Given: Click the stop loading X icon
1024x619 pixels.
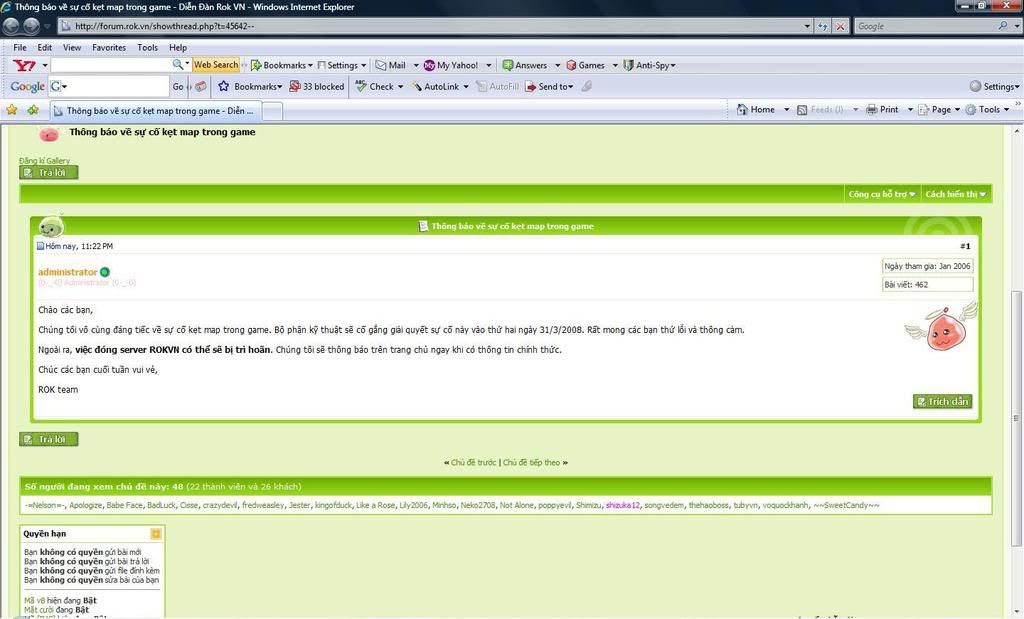Looking at the screenshot, I should tap(840, 26).
